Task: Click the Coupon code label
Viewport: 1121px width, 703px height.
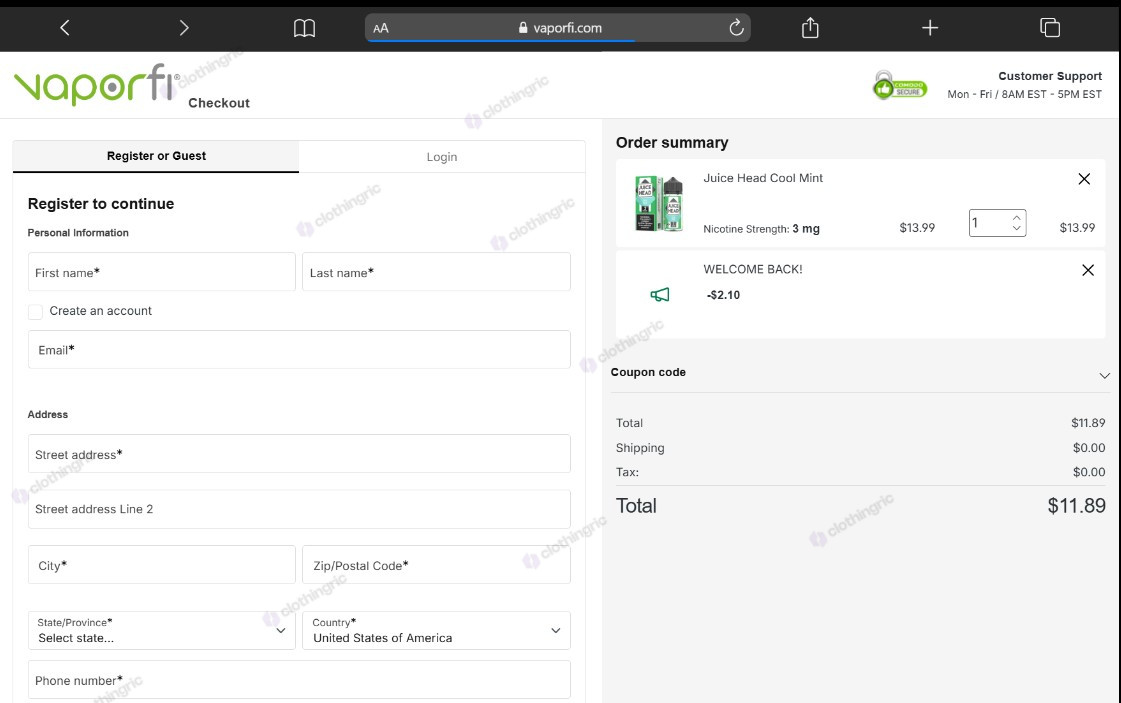Action: [648, 372]
